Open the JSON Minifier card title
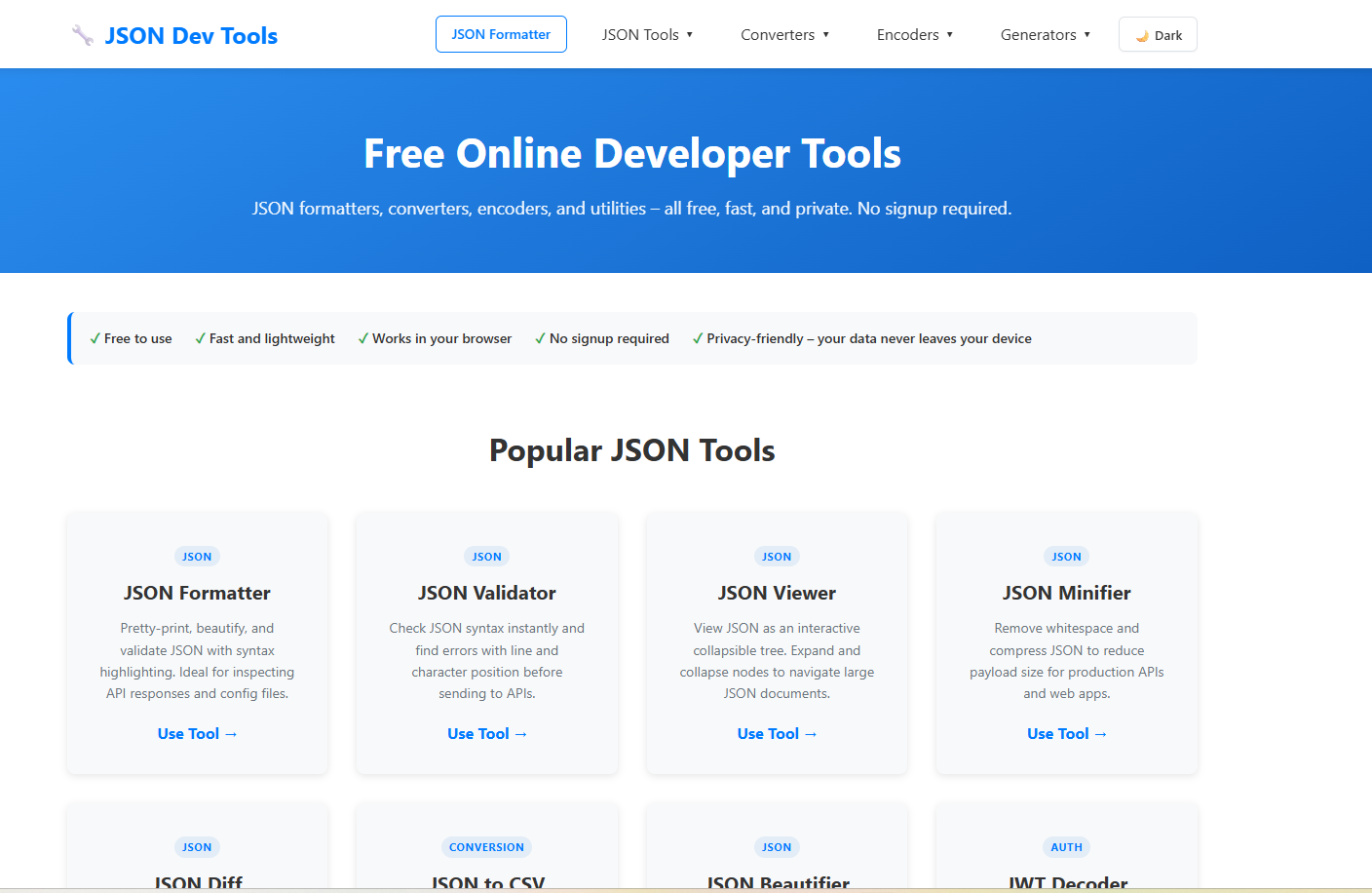This screenshot has width=1372, height=893. (1067, 593)
